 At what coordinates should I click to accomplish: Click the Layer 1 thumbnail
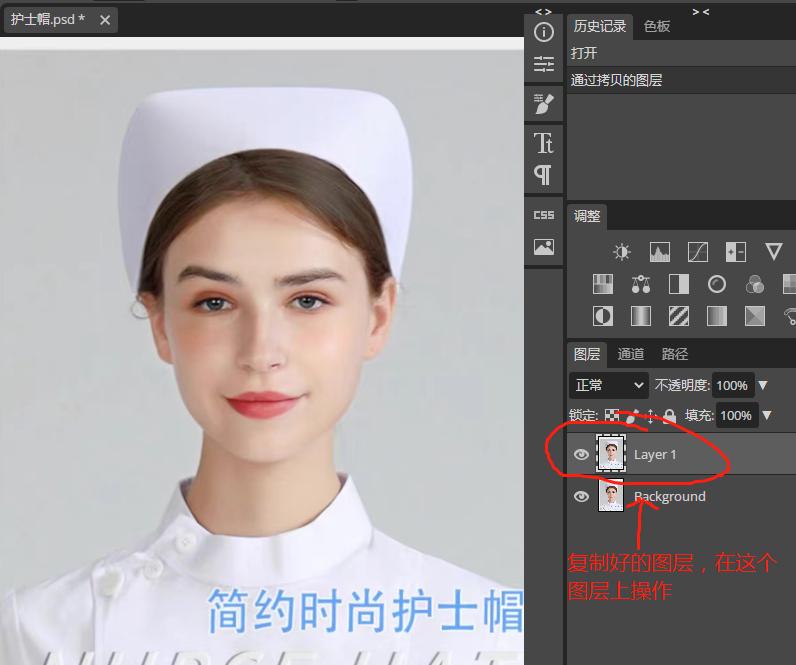point(611,453)
